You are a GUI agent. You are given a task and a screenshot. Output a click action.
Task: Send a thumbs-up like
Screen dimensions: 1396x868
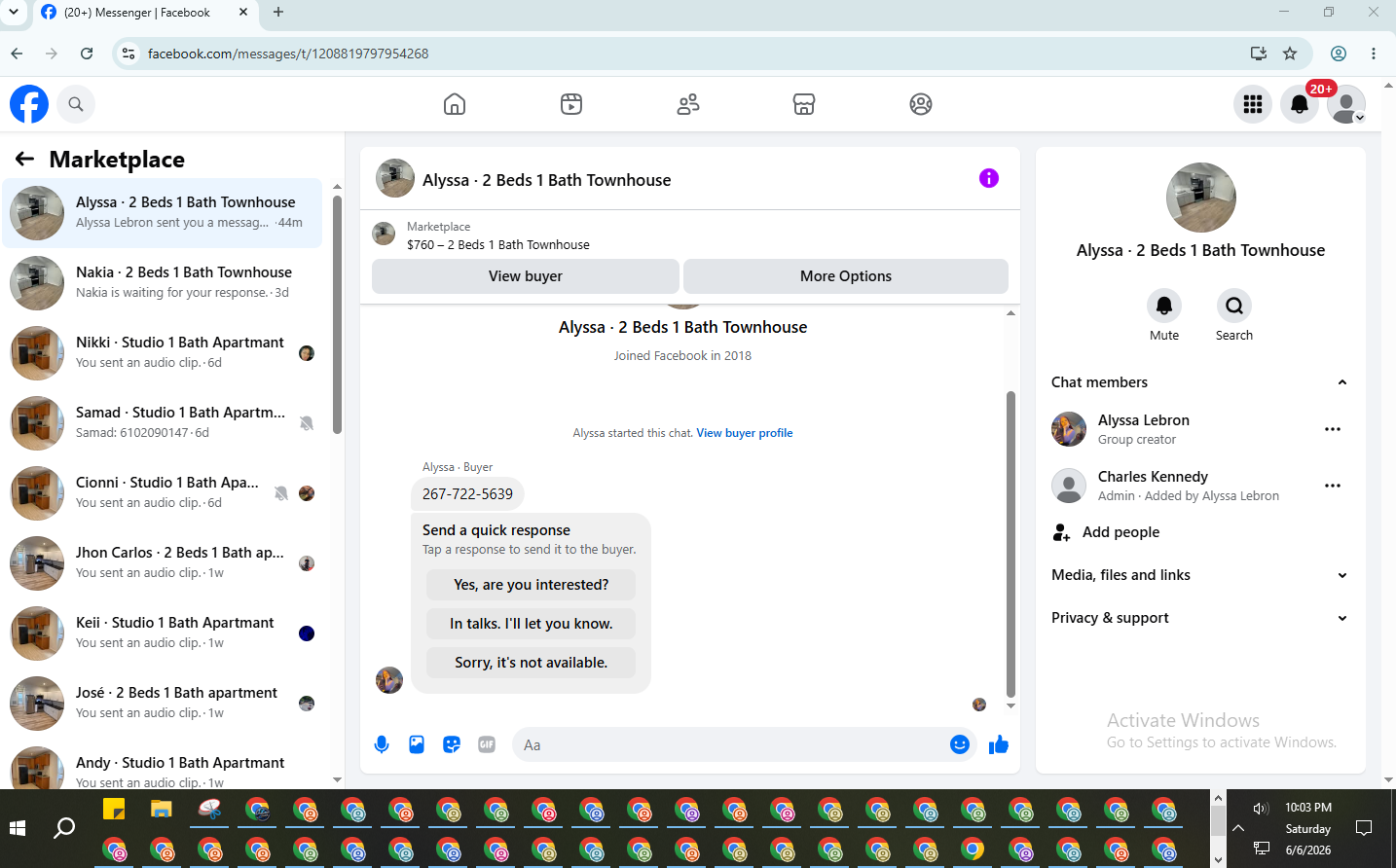(x=999, y=744)
